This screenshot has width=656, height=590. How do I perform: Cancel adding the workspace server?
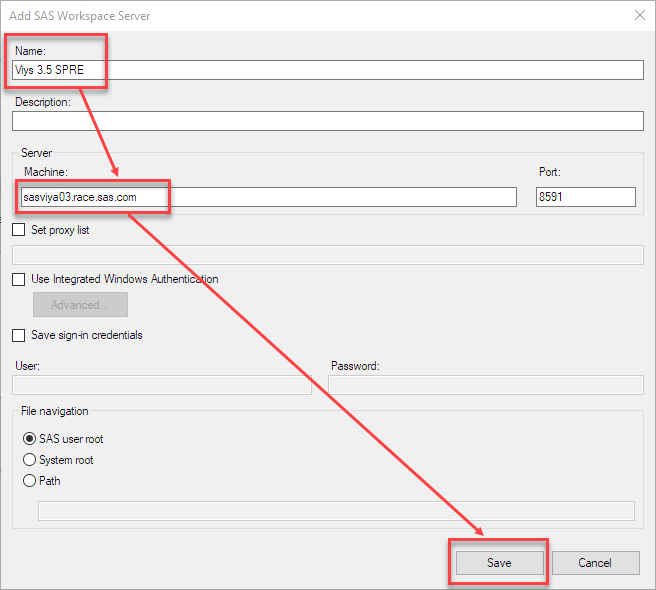pos(595,563)
